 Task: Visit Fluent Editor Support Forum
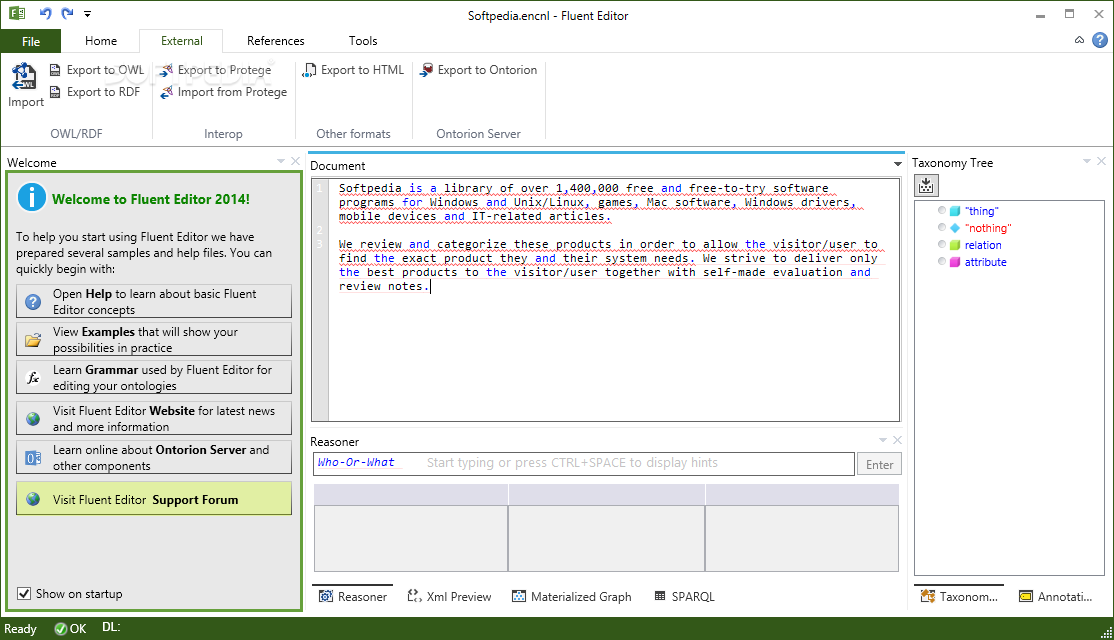[x=153, y=499]
